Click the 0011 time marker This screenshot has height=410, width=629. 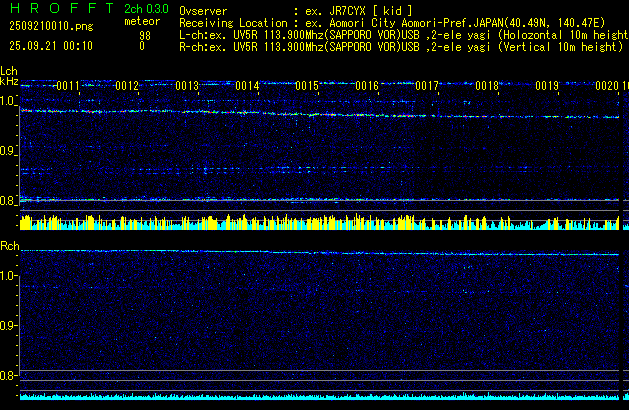click(x=68, y=87)
